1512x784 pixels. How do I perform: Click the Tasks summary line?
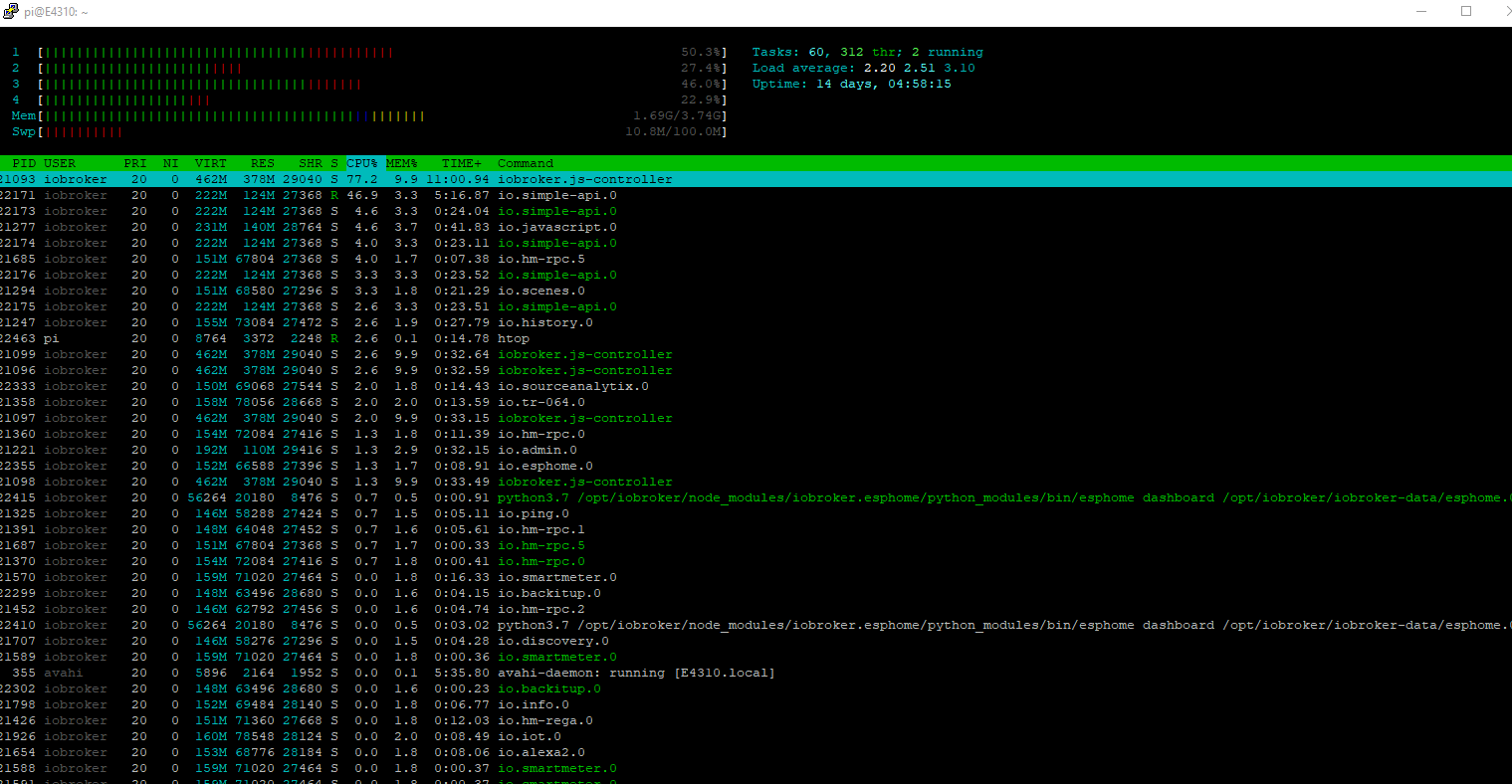pos(867,52)
